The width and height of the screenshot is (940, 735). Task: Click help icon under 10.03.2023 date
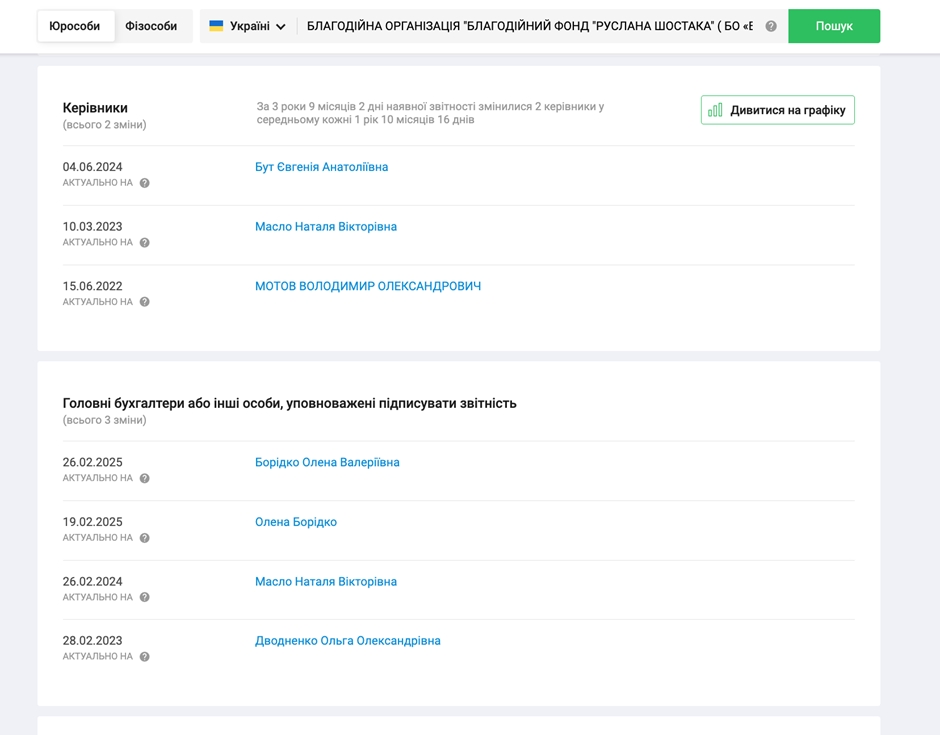click(144, 243)
